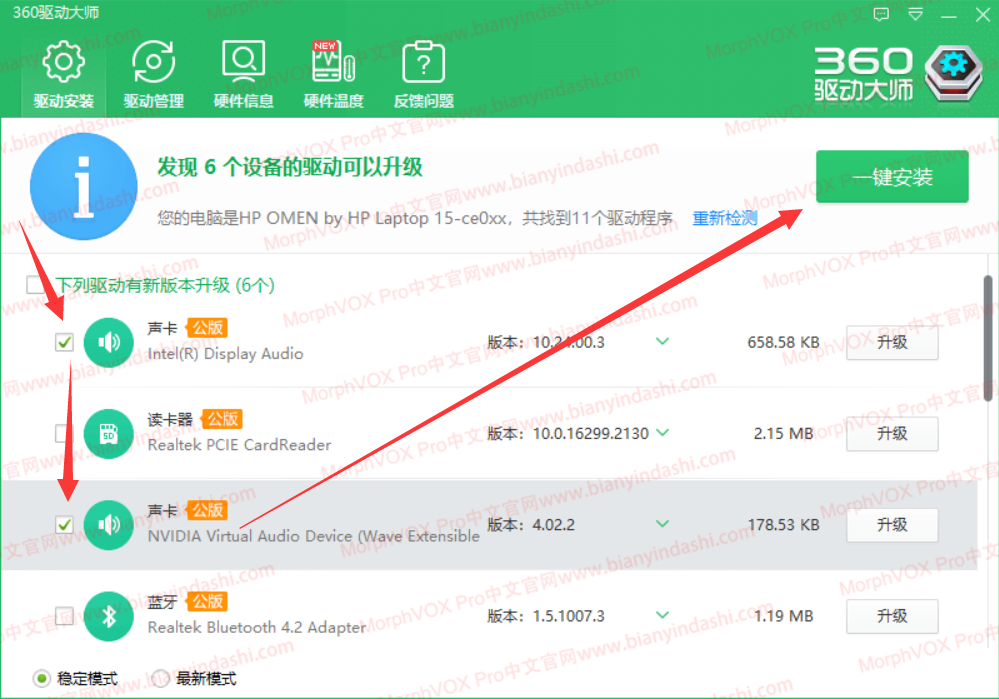The width and height of the screenshot is (999, 699).
Task: Click the version text '10.0.16299.2130'
Action: [591, 434]
